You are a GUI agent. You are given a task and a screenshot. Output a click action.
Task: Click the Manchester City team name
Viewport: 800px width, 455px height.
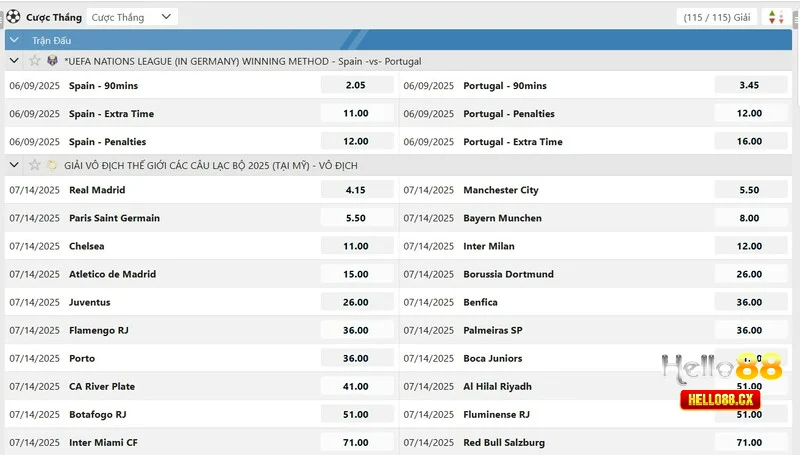[x=501, y=190]
